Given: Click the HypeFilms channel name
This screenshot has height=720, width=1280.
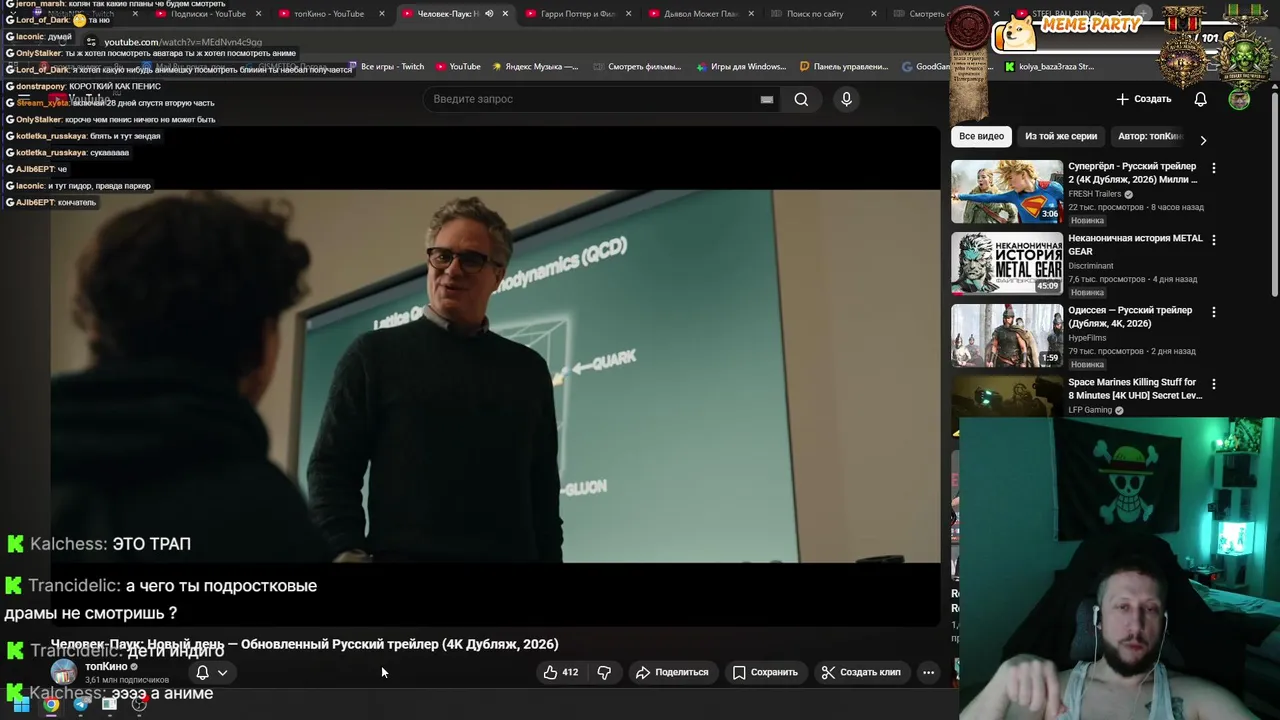Looking at the screenshot, I should pos(1087,338).
